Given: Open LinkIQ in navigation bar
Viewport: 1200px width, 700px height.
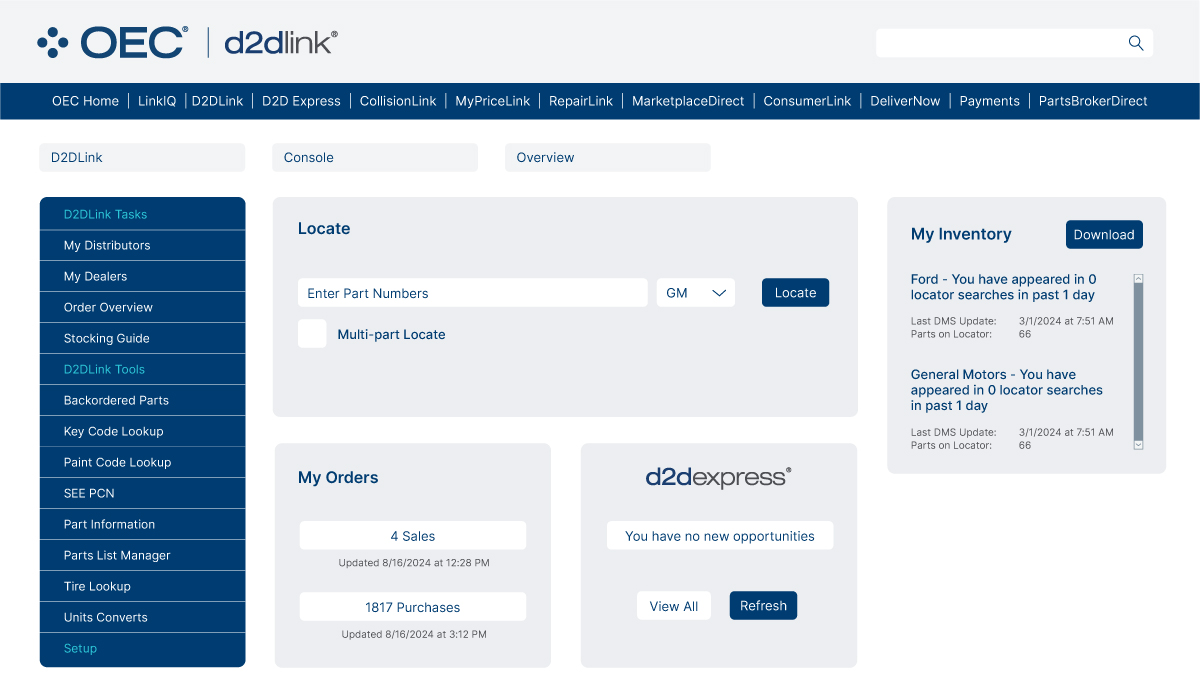Looking at the screenshot, I should pyautogui.click(x=157, y=101).
